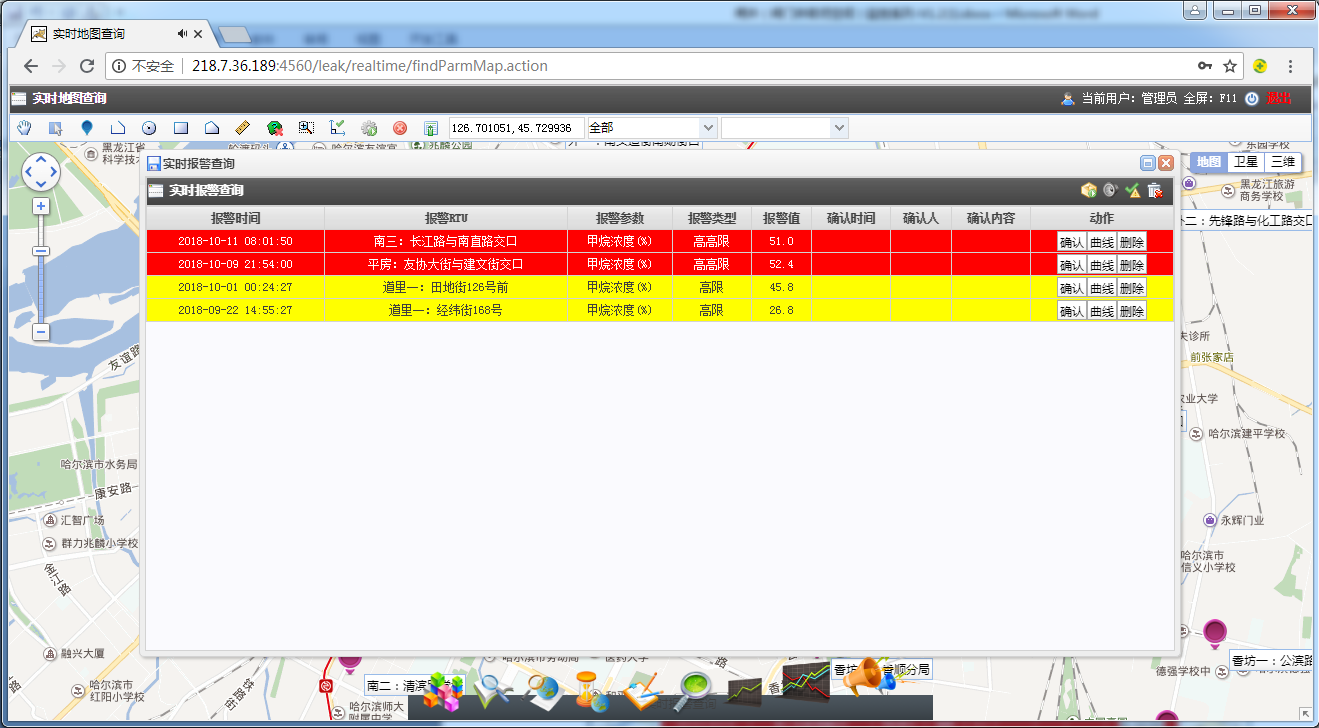The height and width of the screenshot is (728, 1319).
Task: Click 确认 for the 51.0 alarm row
Action: [x=1071, y=242]
